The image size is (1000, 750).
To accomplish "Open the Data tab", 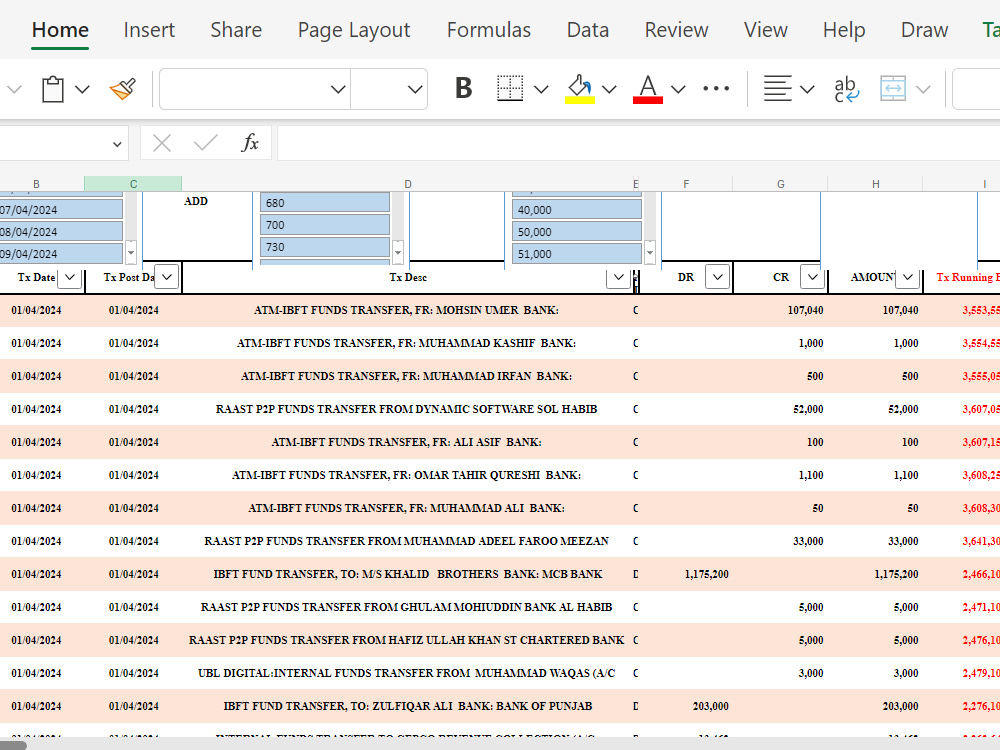I will click(587, 30).
